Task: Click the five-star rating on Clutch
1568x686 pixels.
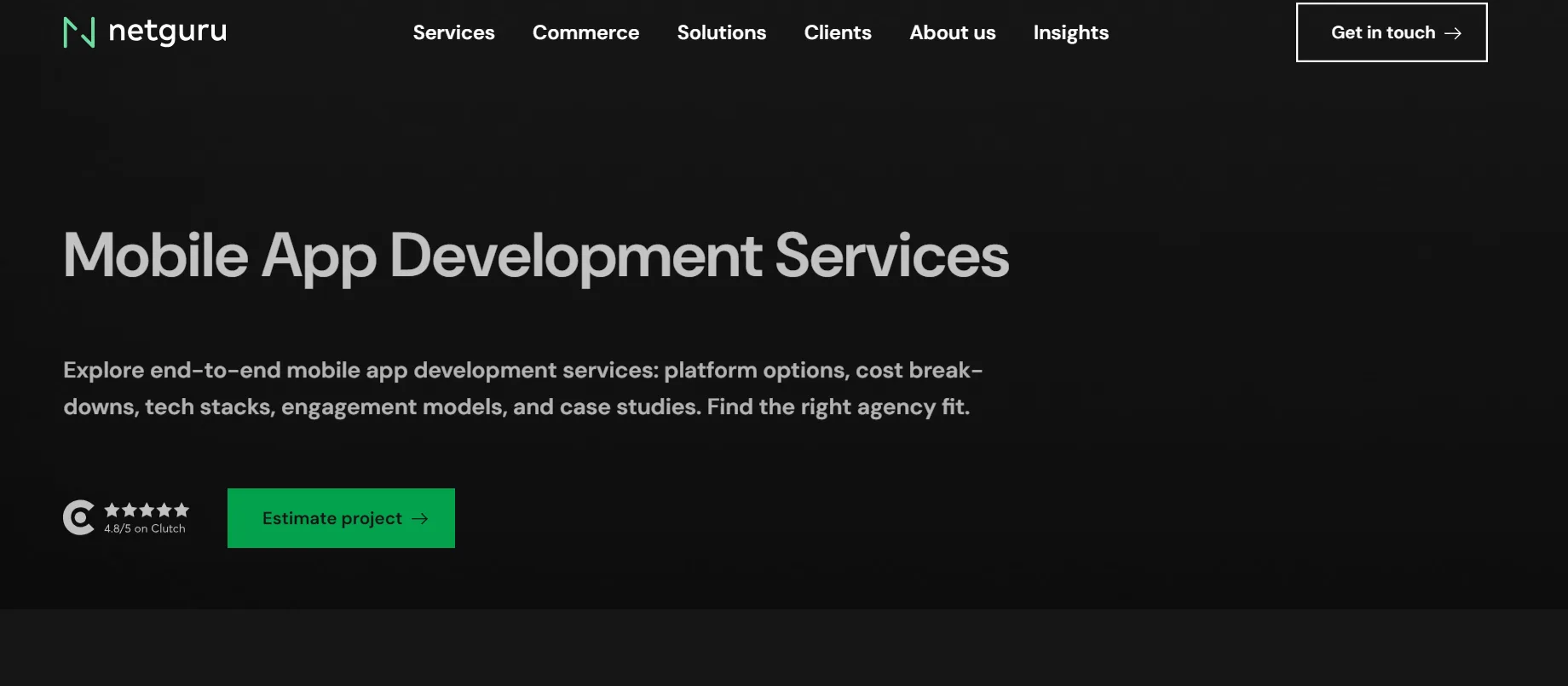Action: tap(147, 510)
